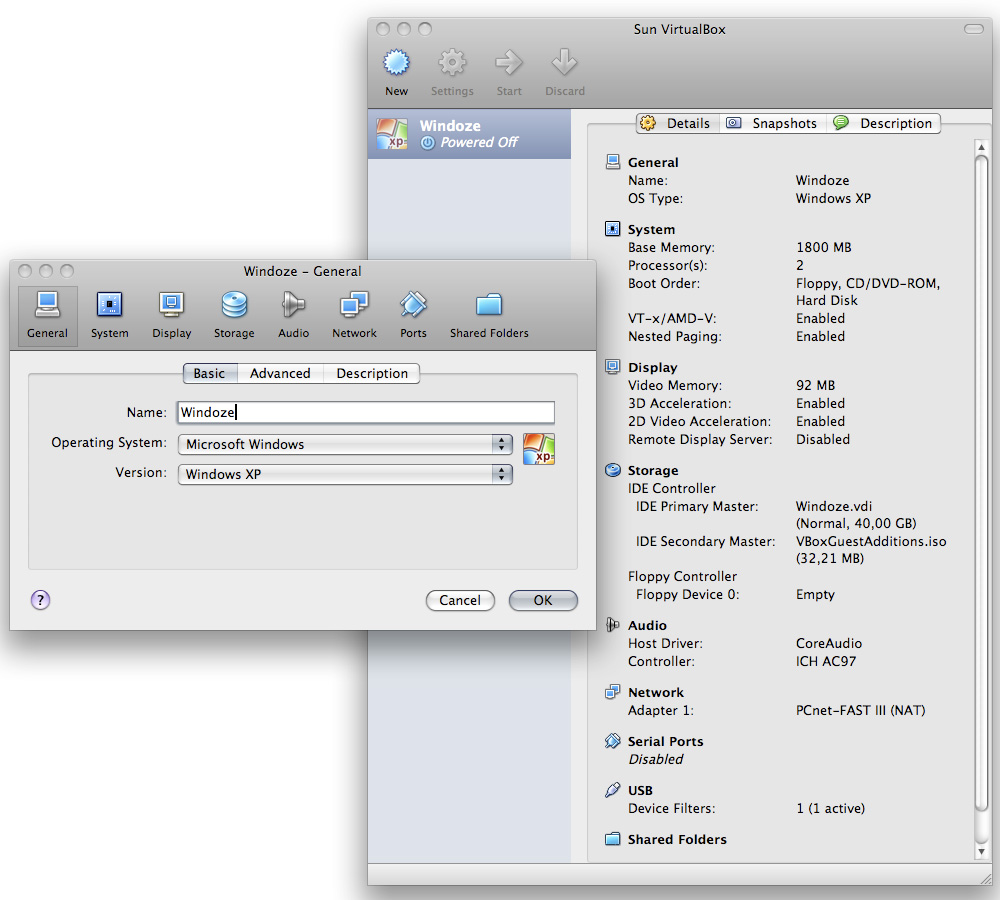Click the OK button
The height and width of the screenshot is (900, 1000).
click(x=543, y=600)
